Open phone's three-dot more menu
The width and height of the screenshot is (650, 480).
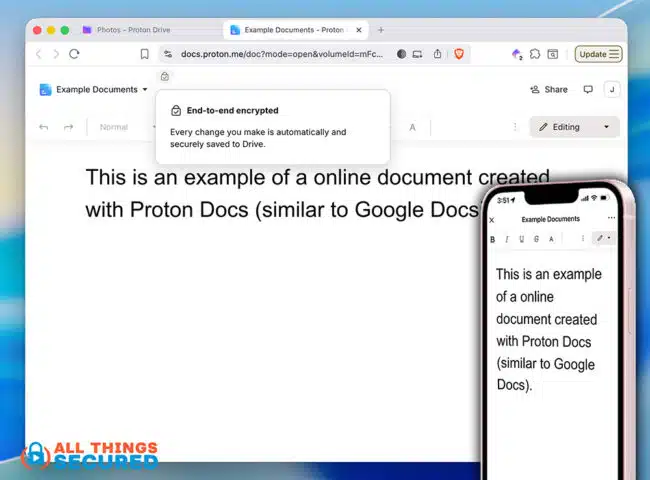pos(611,218)
